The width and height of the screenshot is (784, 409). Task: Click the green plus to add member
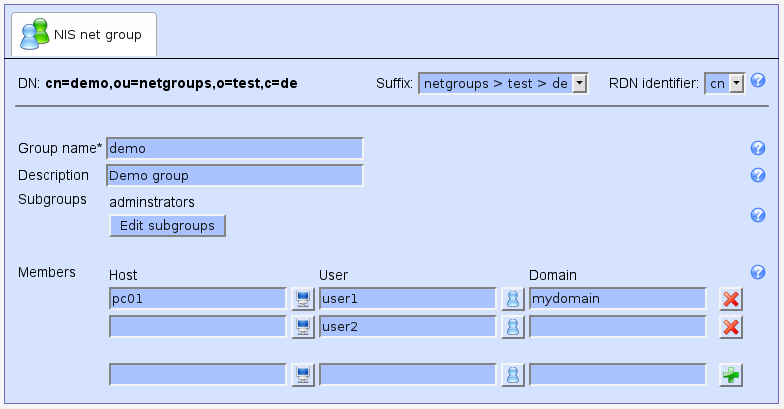(731, 375)
